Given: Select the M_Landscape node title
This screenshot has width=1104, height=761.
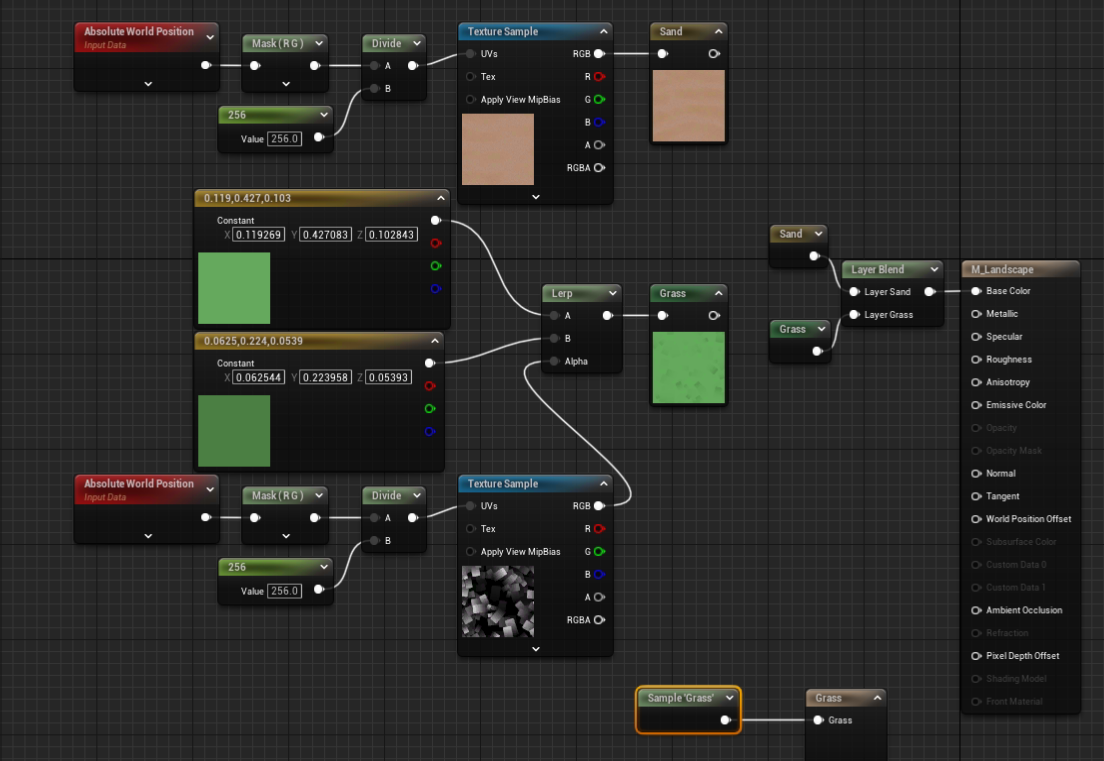Looking at the screenshot, I should 1002,269.
